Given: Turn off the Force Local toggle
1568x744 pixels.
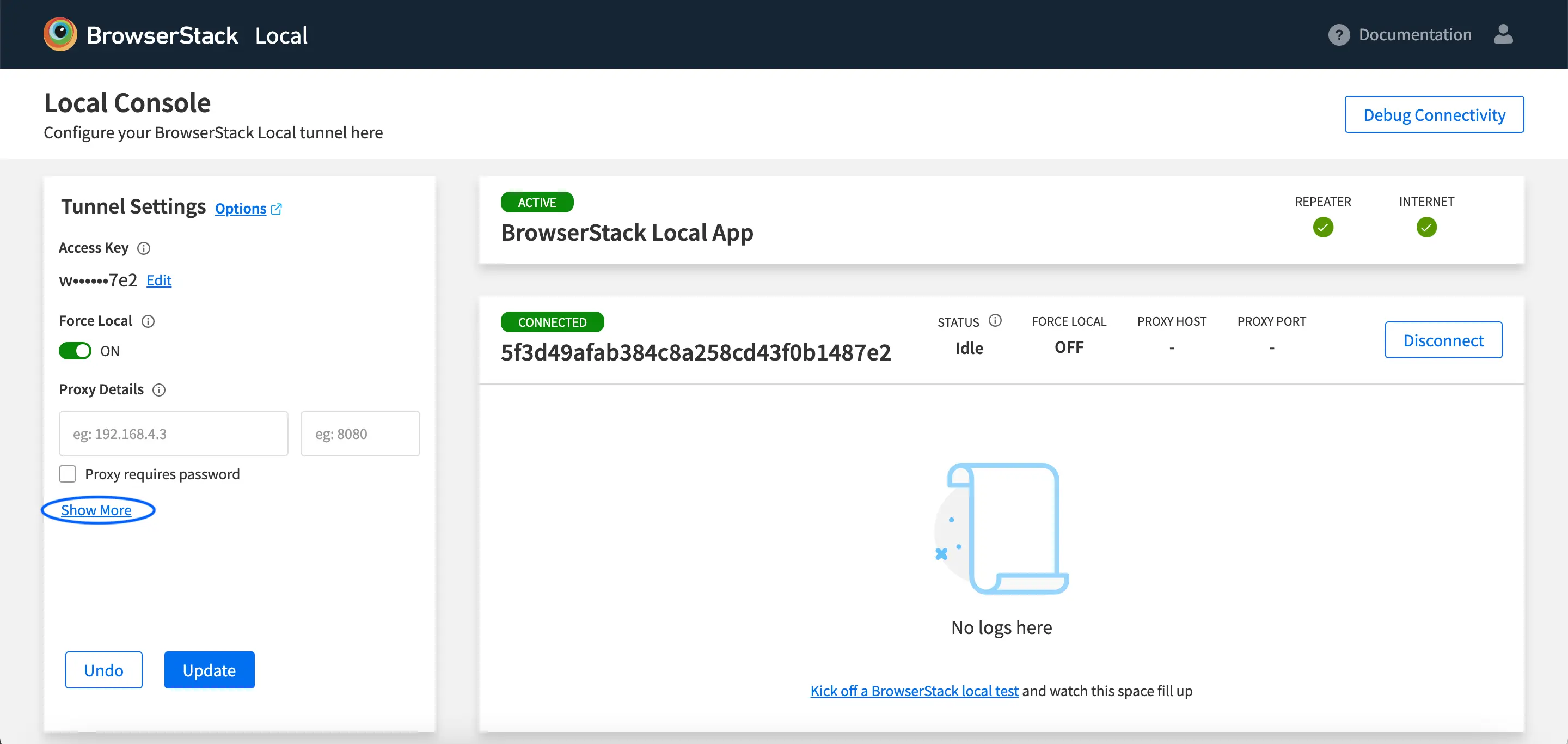Looking at the screenshot, I should pos(75,351).
